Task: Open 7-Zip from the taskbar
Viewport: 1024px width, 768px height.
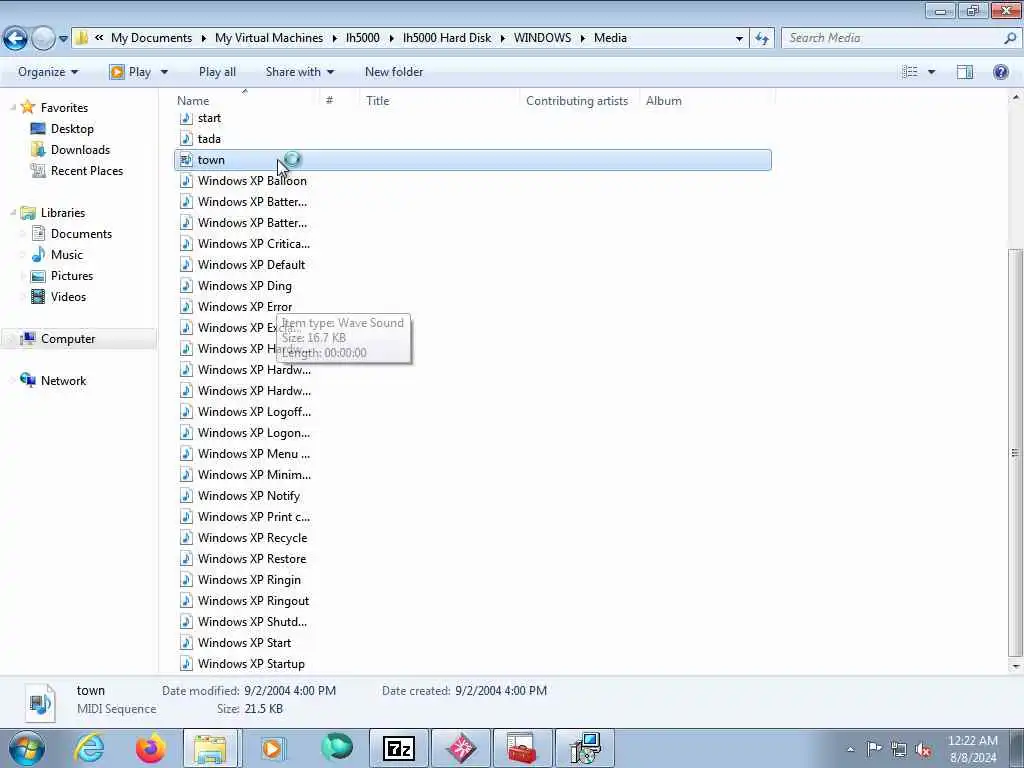Action: [x=399, y=748]
